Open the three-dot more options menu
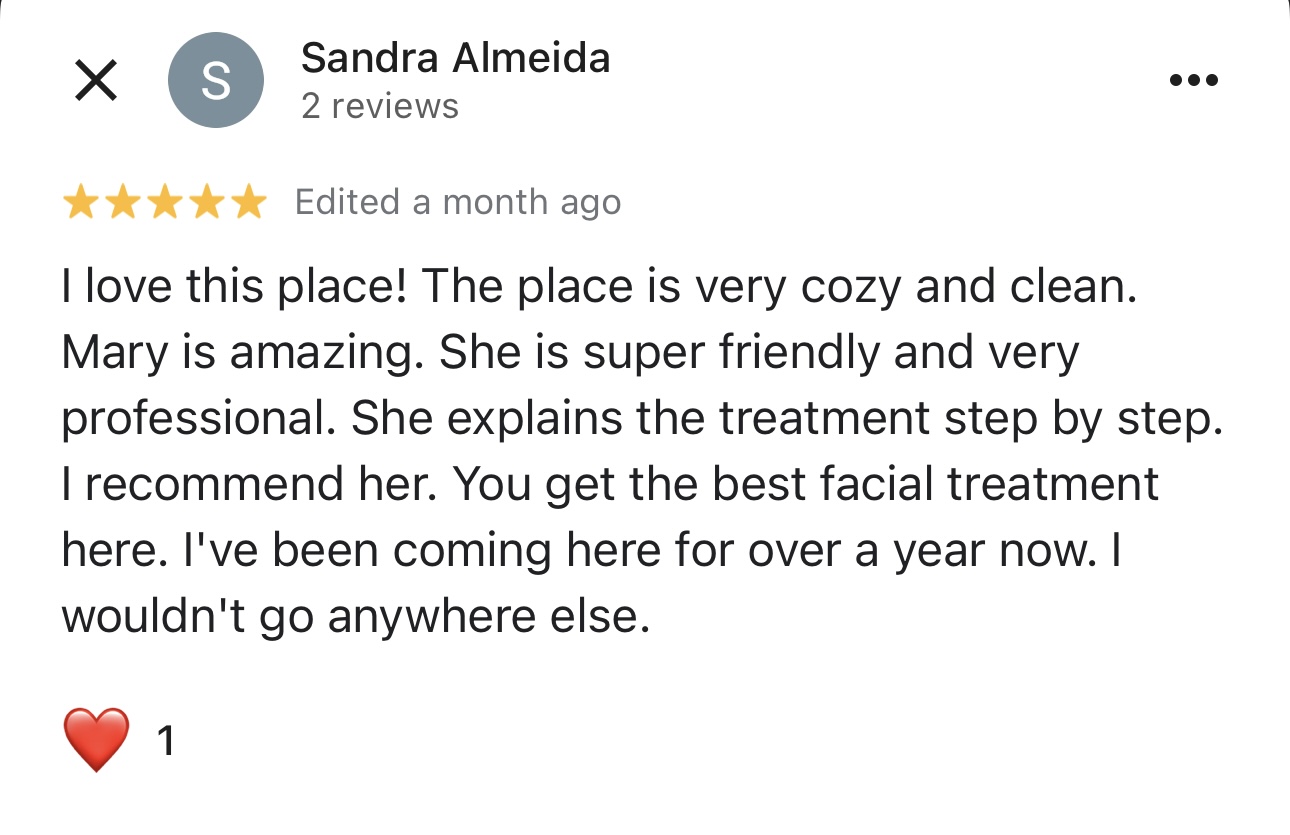Screen dimensions: 1290x835 [1194, 80]
